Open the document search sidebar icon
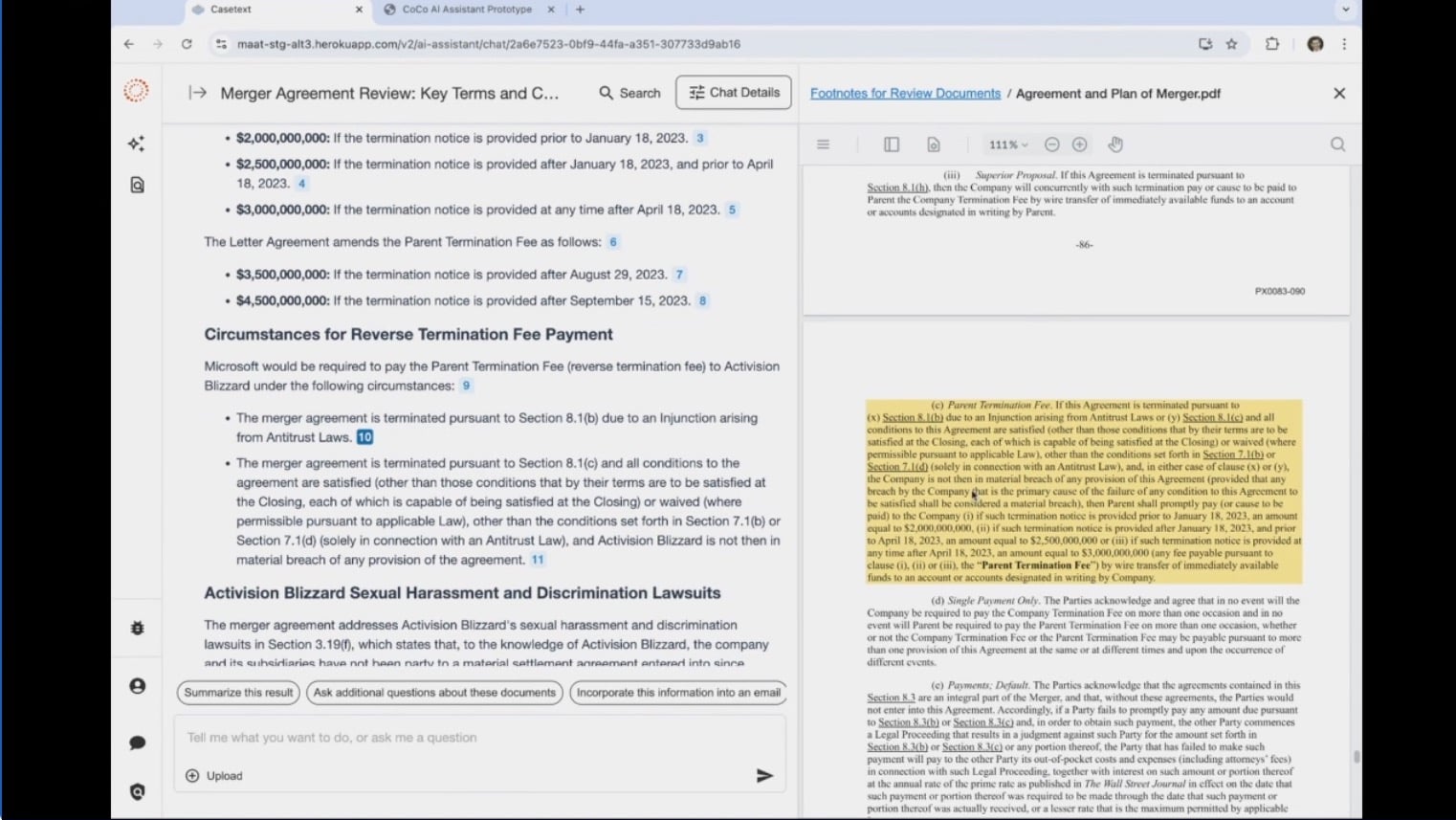This screenshot has height=820, width=1456. pyautogui.click(x=137, y=185)
